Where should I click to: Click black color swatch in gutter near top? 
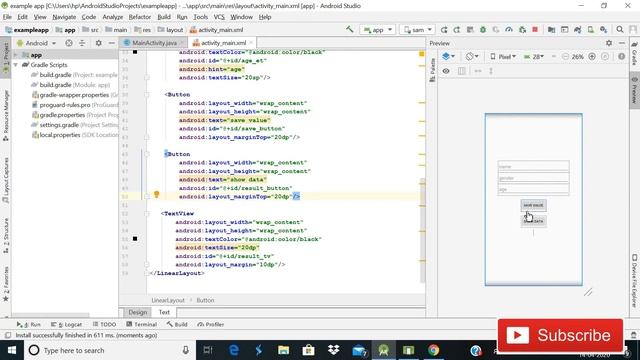[x=135, y=52]
